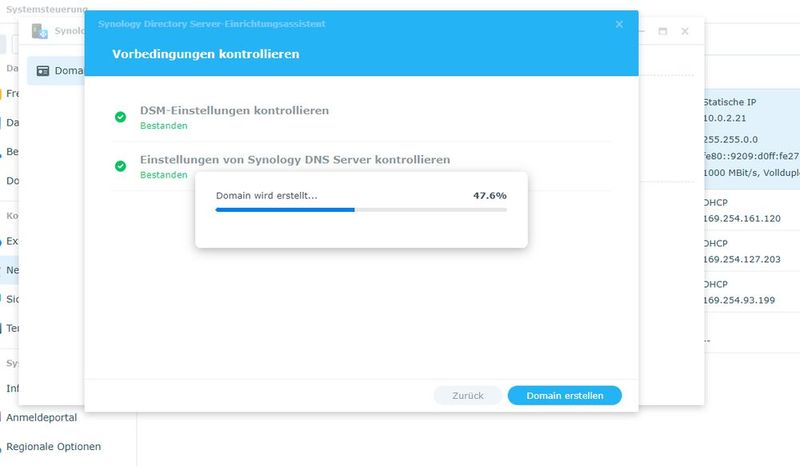800x466 pixels.
Task: Click the address 169.254.93.199
Action: tap(739, 300)
